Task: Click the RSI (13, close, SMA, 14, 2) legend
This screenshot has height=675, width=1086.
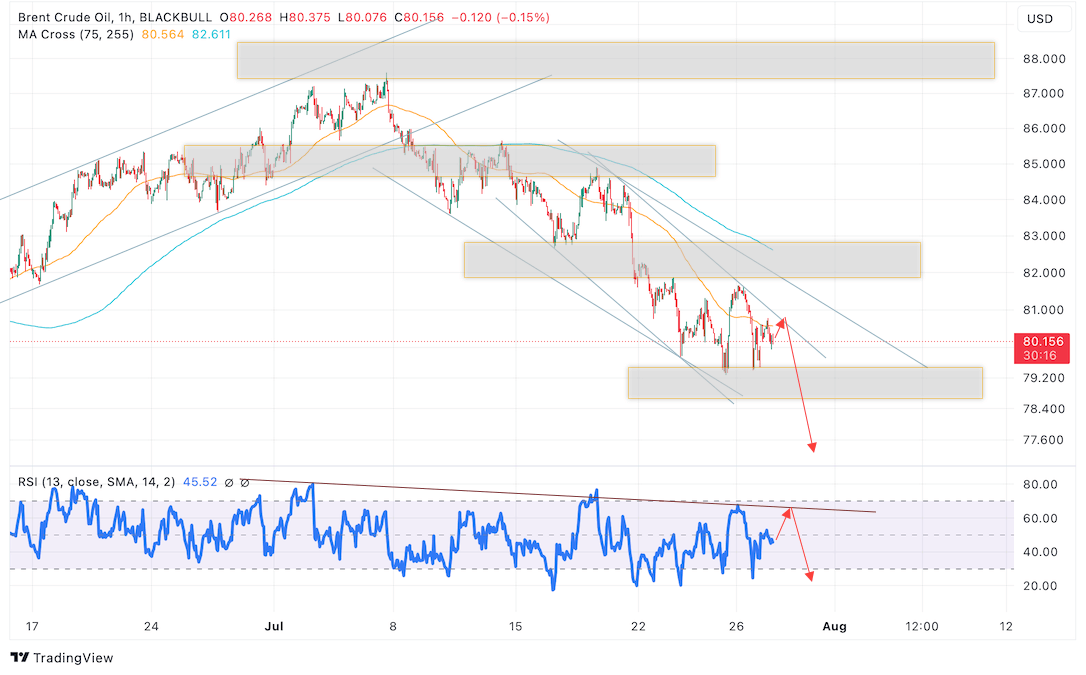Action: click(x=96, y=482)
